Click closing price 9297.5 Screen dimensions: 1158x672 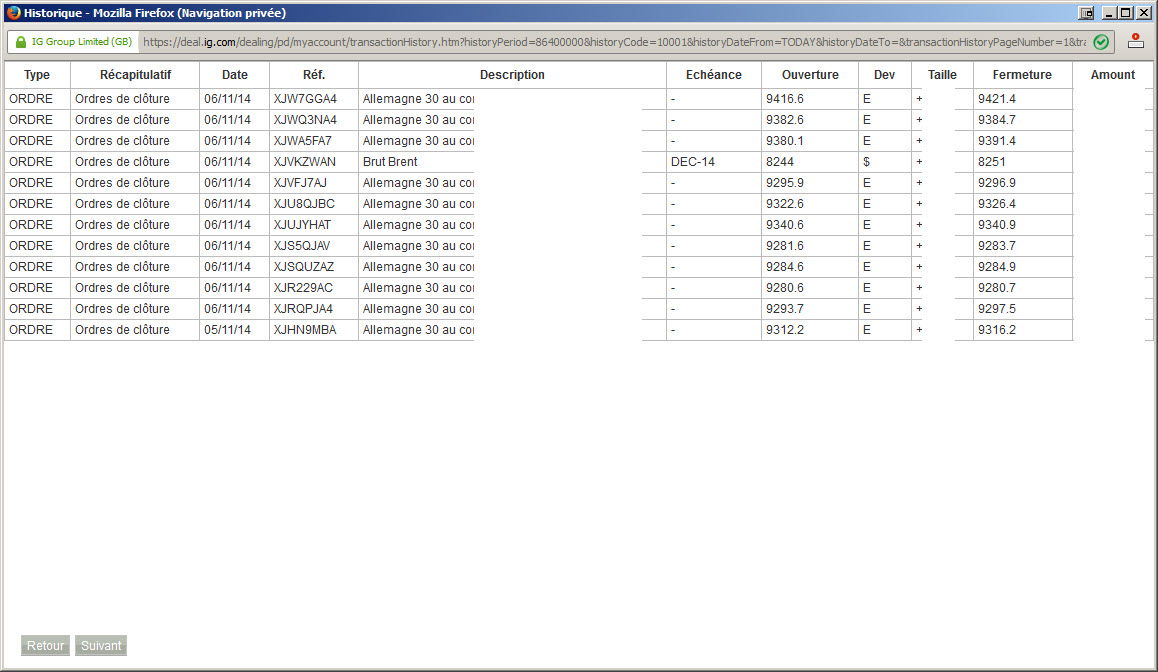pyautogui.click(x=997, y=309)
